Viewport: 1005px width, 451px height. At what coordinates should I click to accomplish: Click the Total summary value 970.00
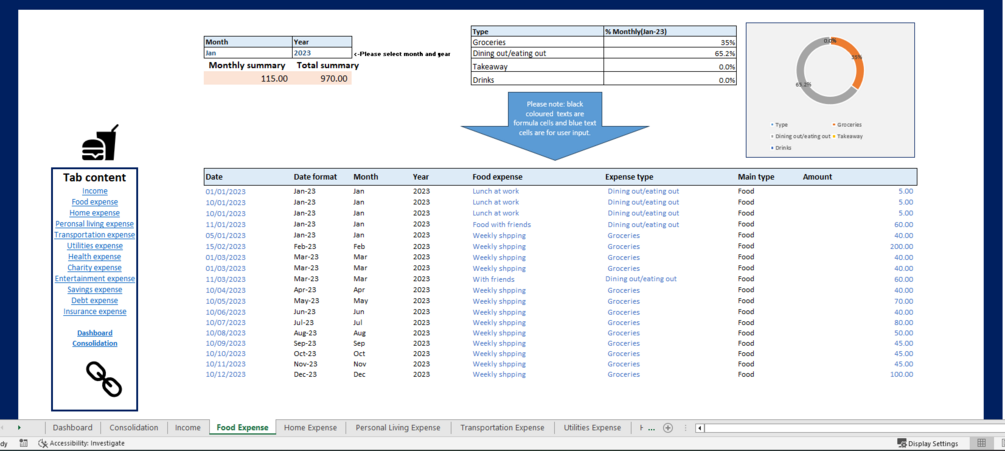322,78
